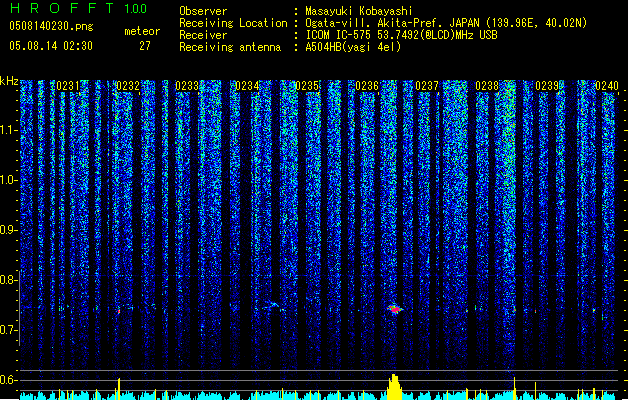
Task: Select the file name 0508140230.png
Action: coord(51,27)
